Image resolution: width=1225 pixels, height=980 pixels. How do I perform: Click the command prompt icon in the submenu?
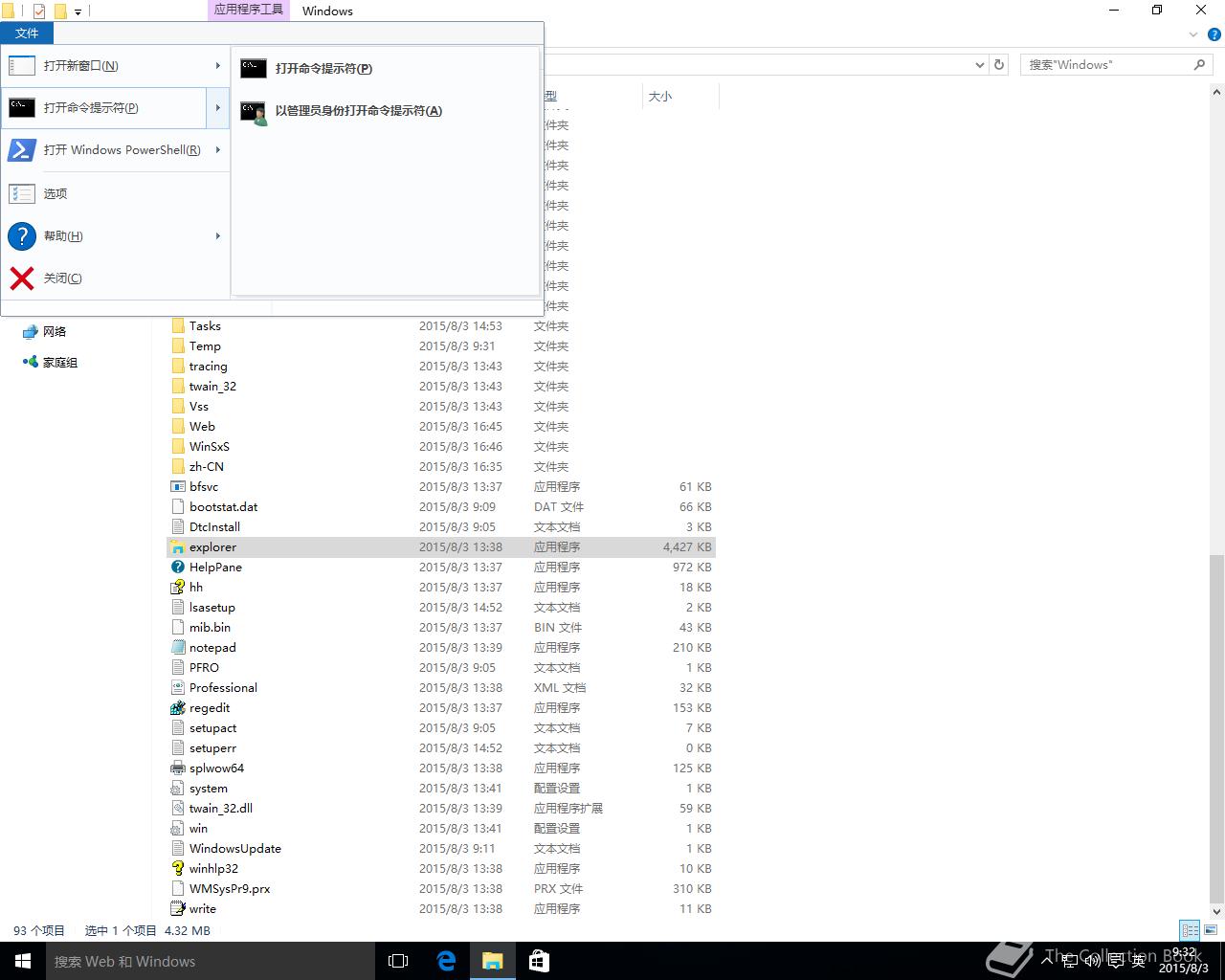tap(254, 68)
